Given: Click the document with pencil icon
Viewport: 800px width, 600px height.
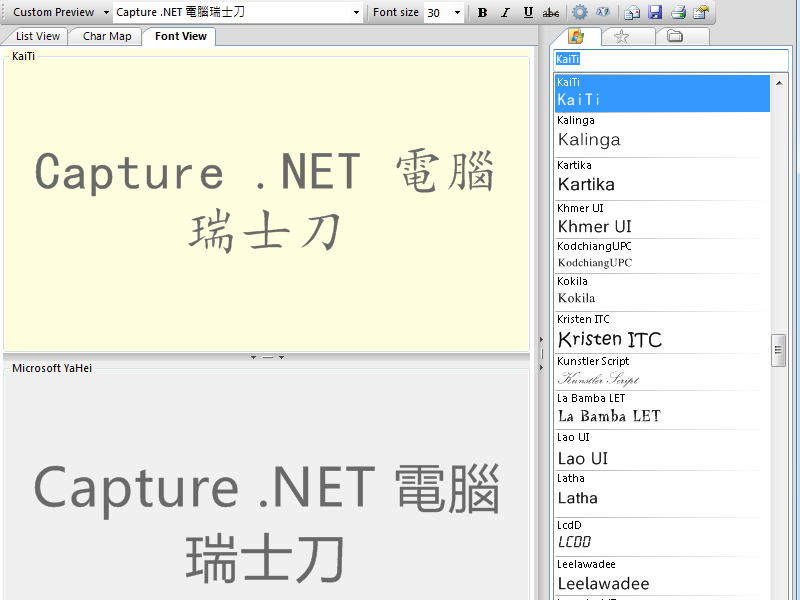Looking at the screenshot, I should click(x=701, y=12).
